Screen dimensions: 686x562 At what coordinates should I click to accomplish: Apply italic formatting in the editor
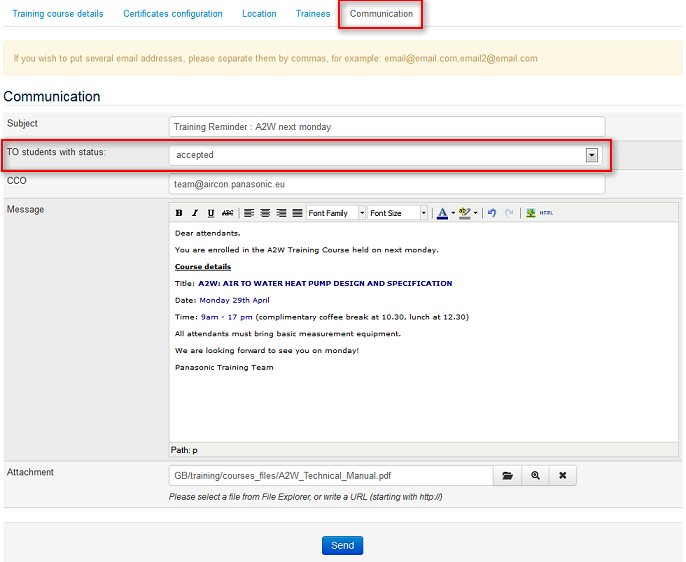pyautogui.click(x=195, y=213)
